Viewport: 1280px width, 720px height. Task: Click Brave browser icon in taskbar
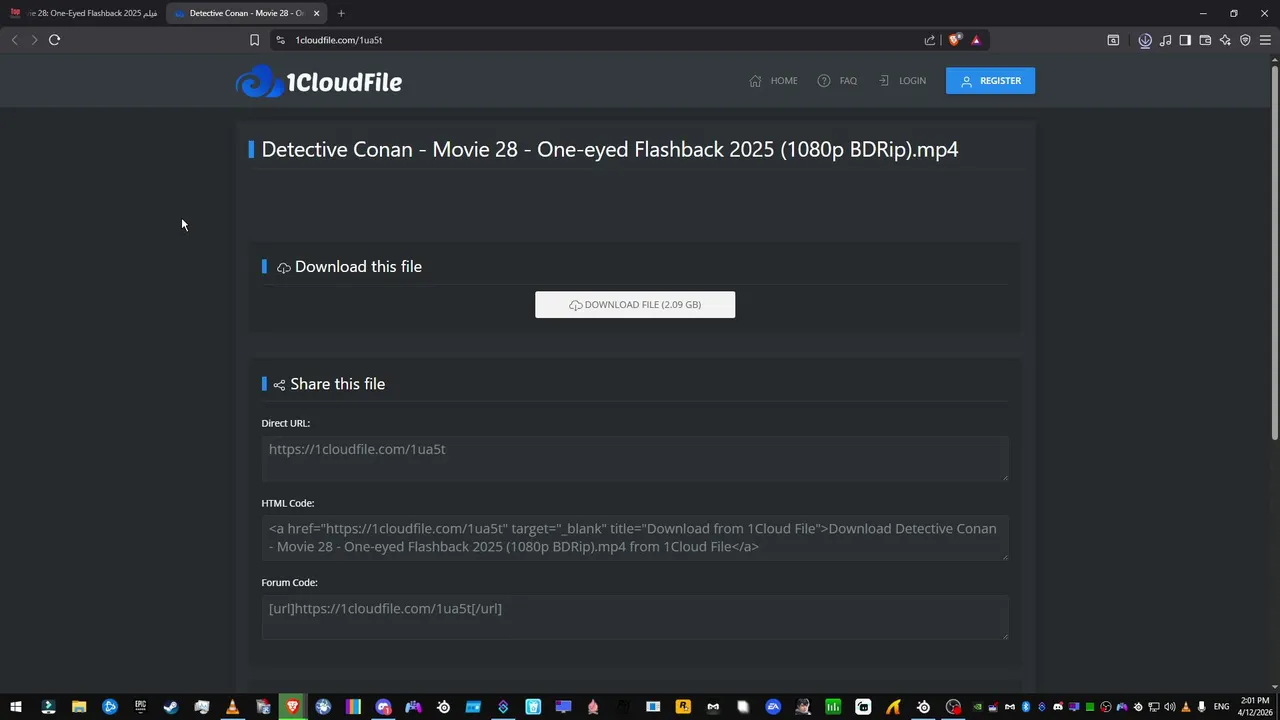[293, 707]
